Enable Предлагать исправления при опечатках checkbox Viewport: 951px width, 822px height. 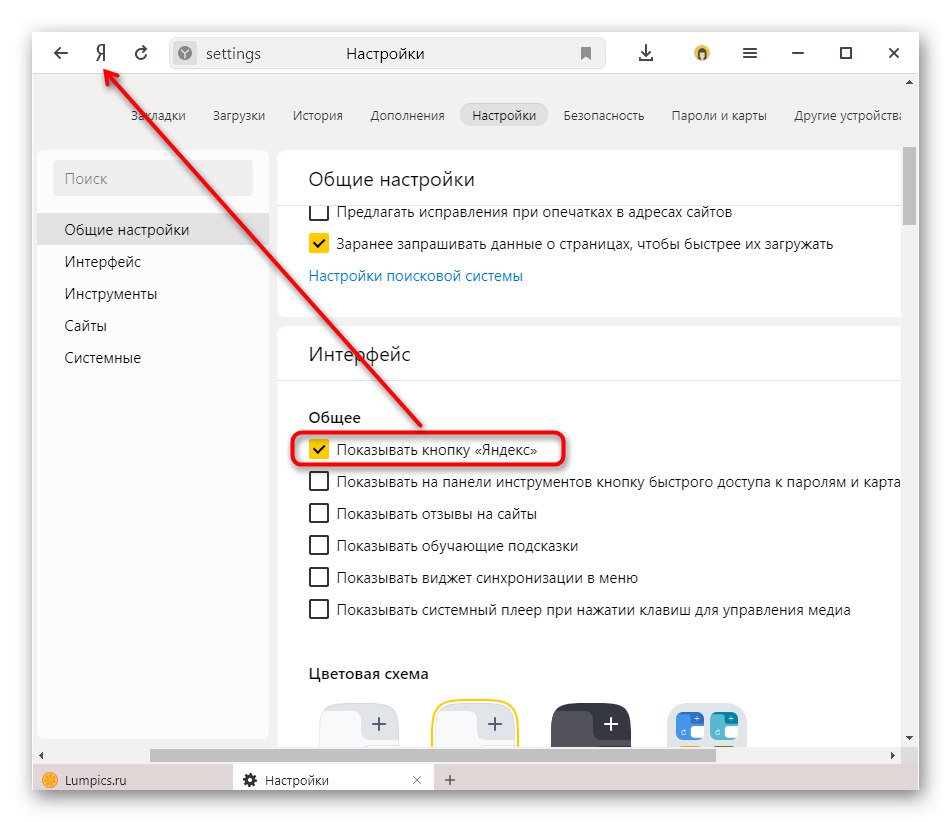click(x=319, y=212)
